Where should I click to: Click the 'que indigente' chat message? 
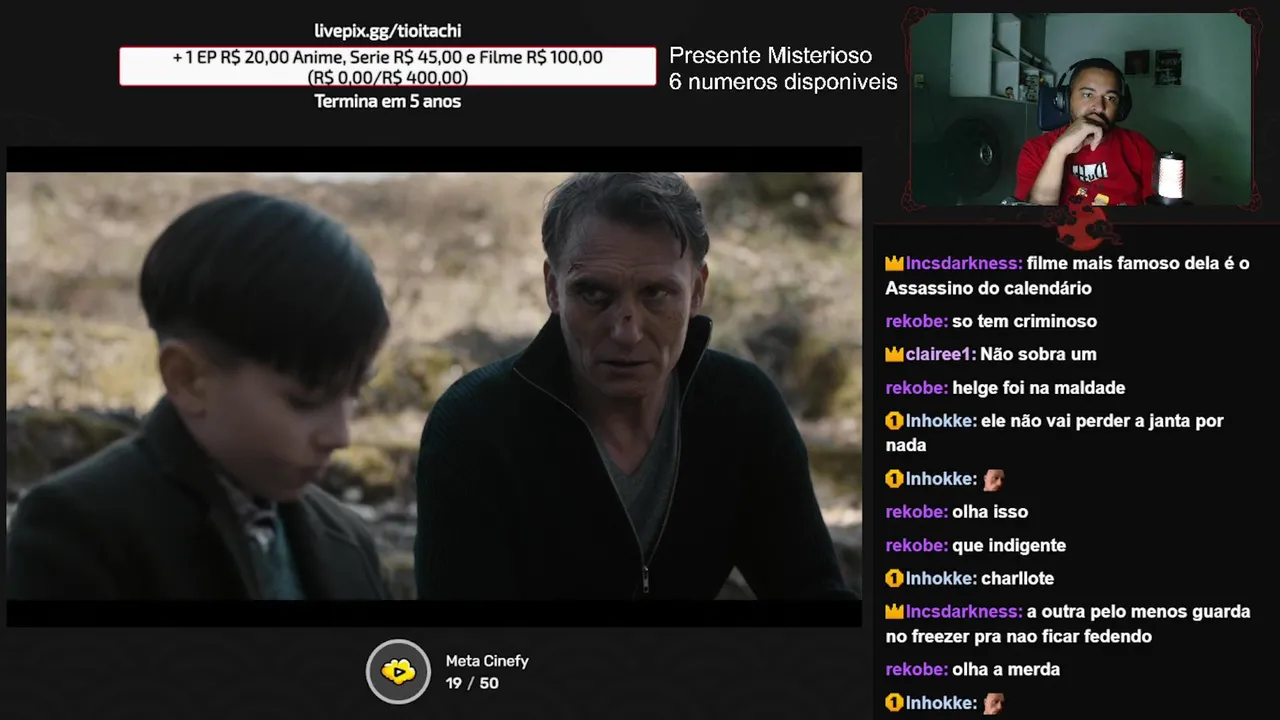coord(1009,545)
